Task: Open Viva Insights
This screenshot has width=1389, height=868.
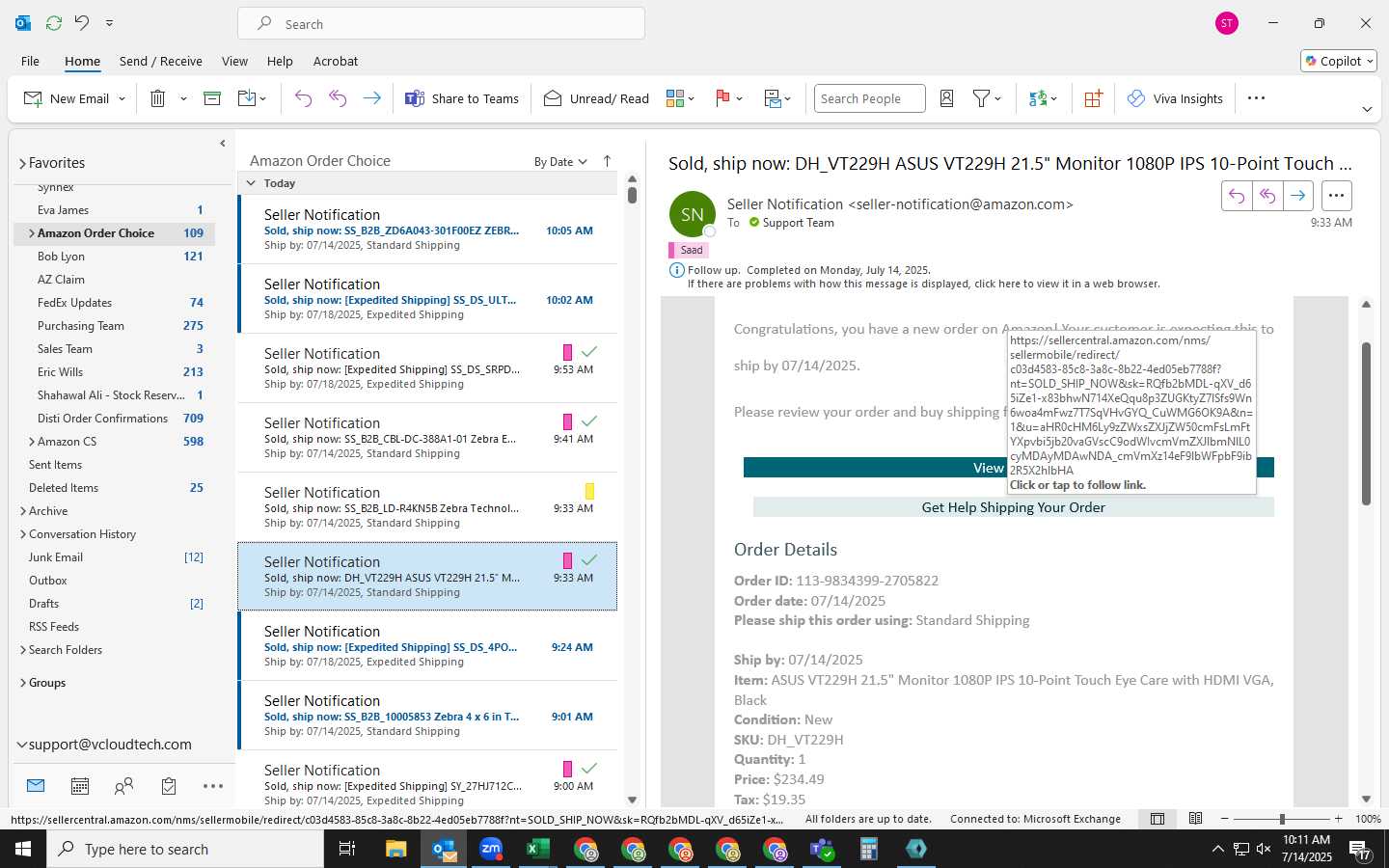Action: 1175,98
